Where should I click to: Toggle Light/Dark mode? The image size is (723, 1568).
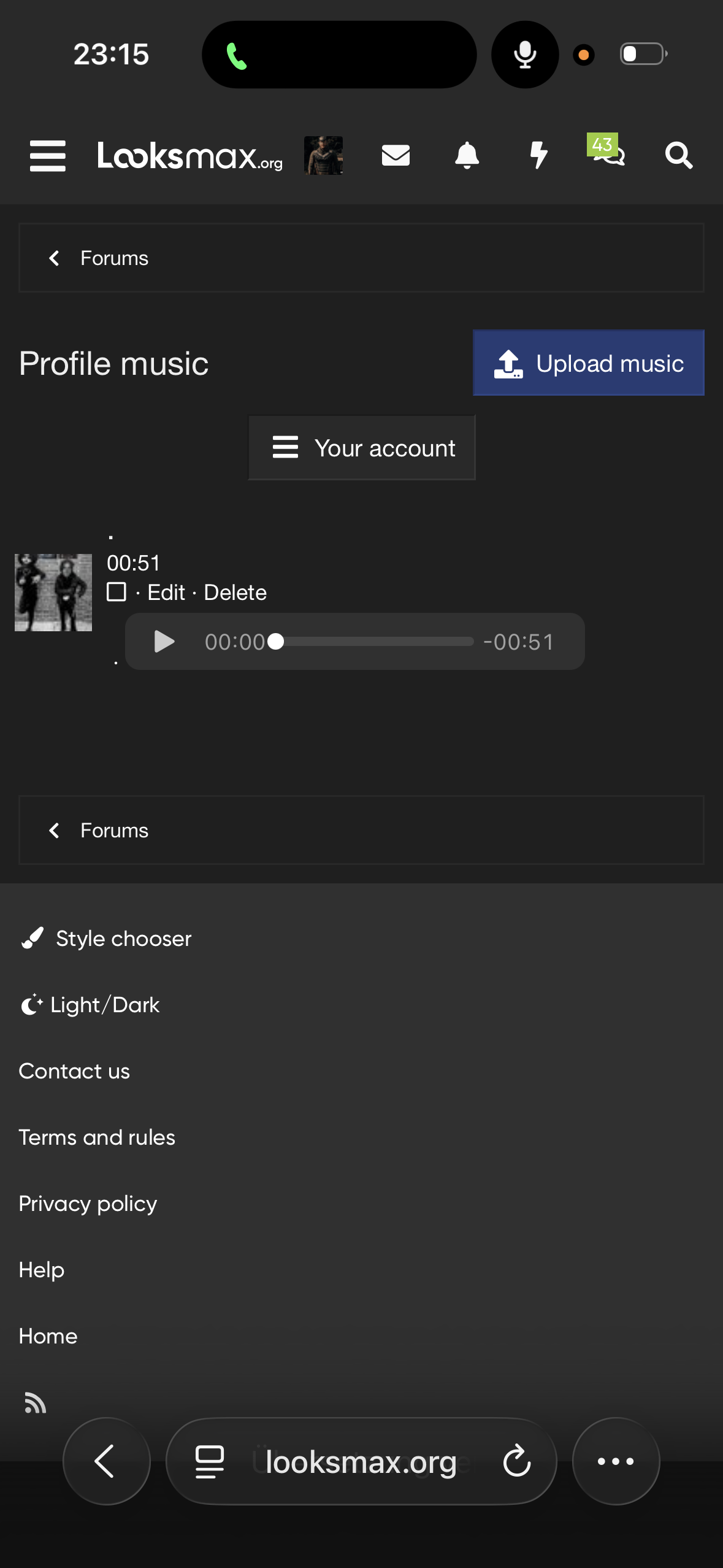coord(90,1005)
